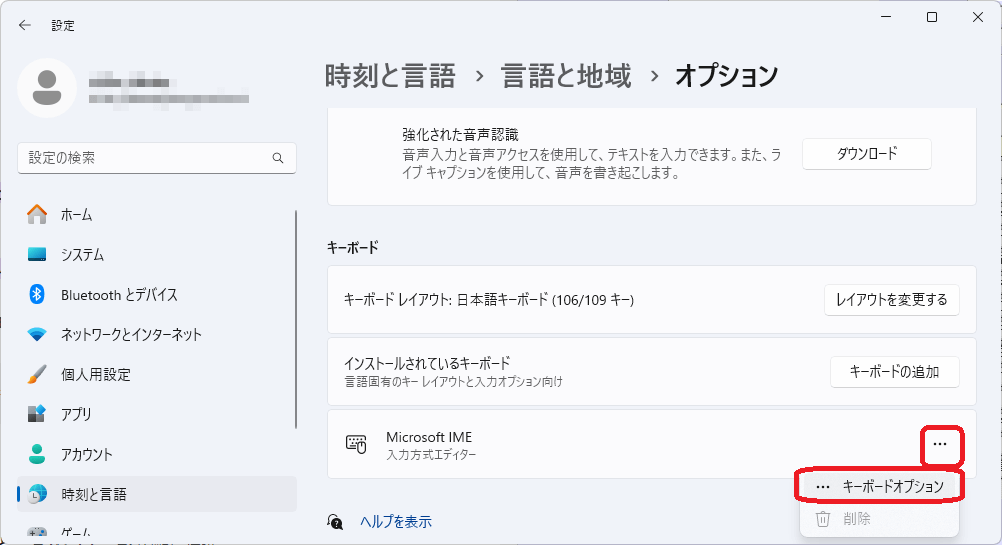Click the 設定の検索 search field
The image size is (1002, 545).
coord(145,158)
